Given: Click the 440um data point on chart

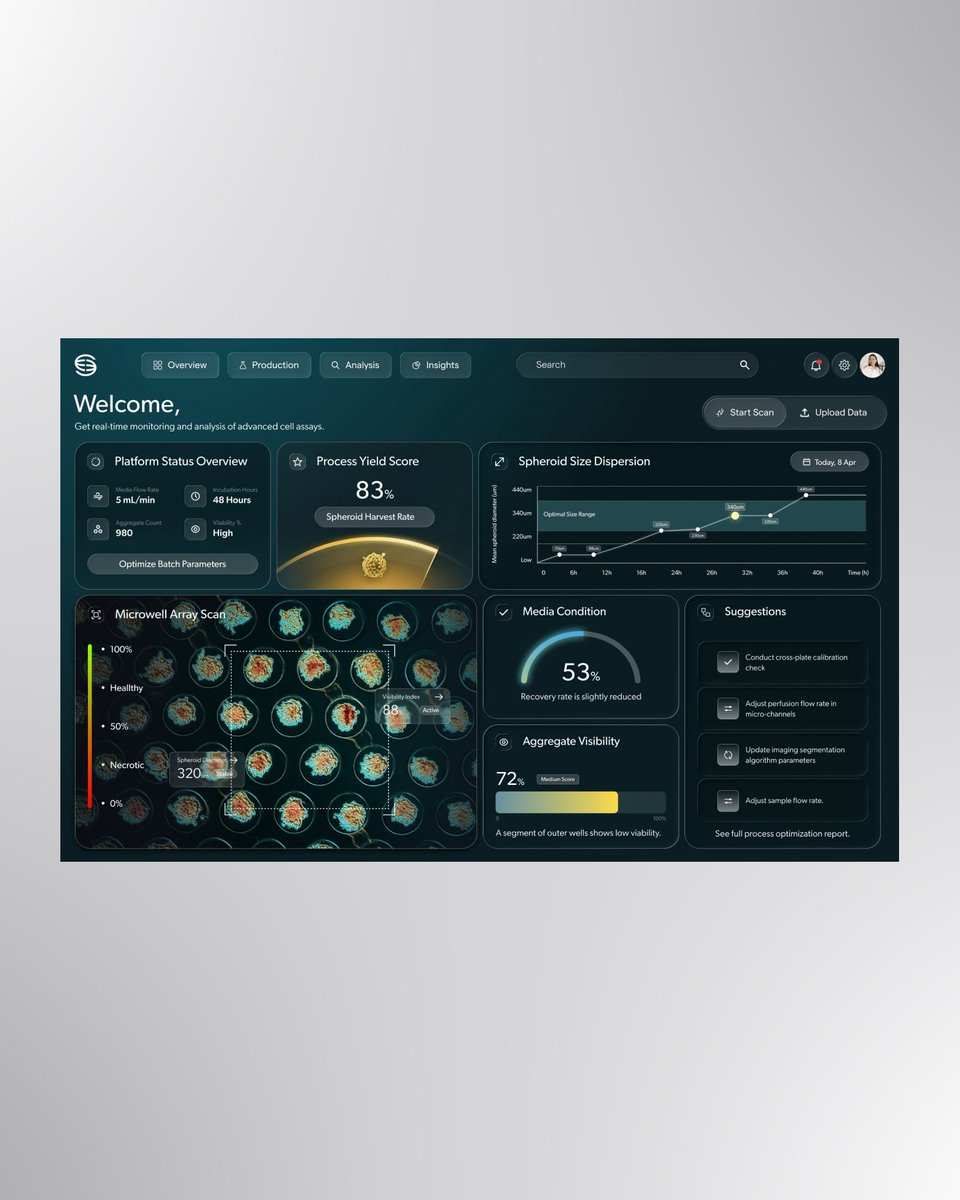Looking at the screenshot, I should click(806, 495).
